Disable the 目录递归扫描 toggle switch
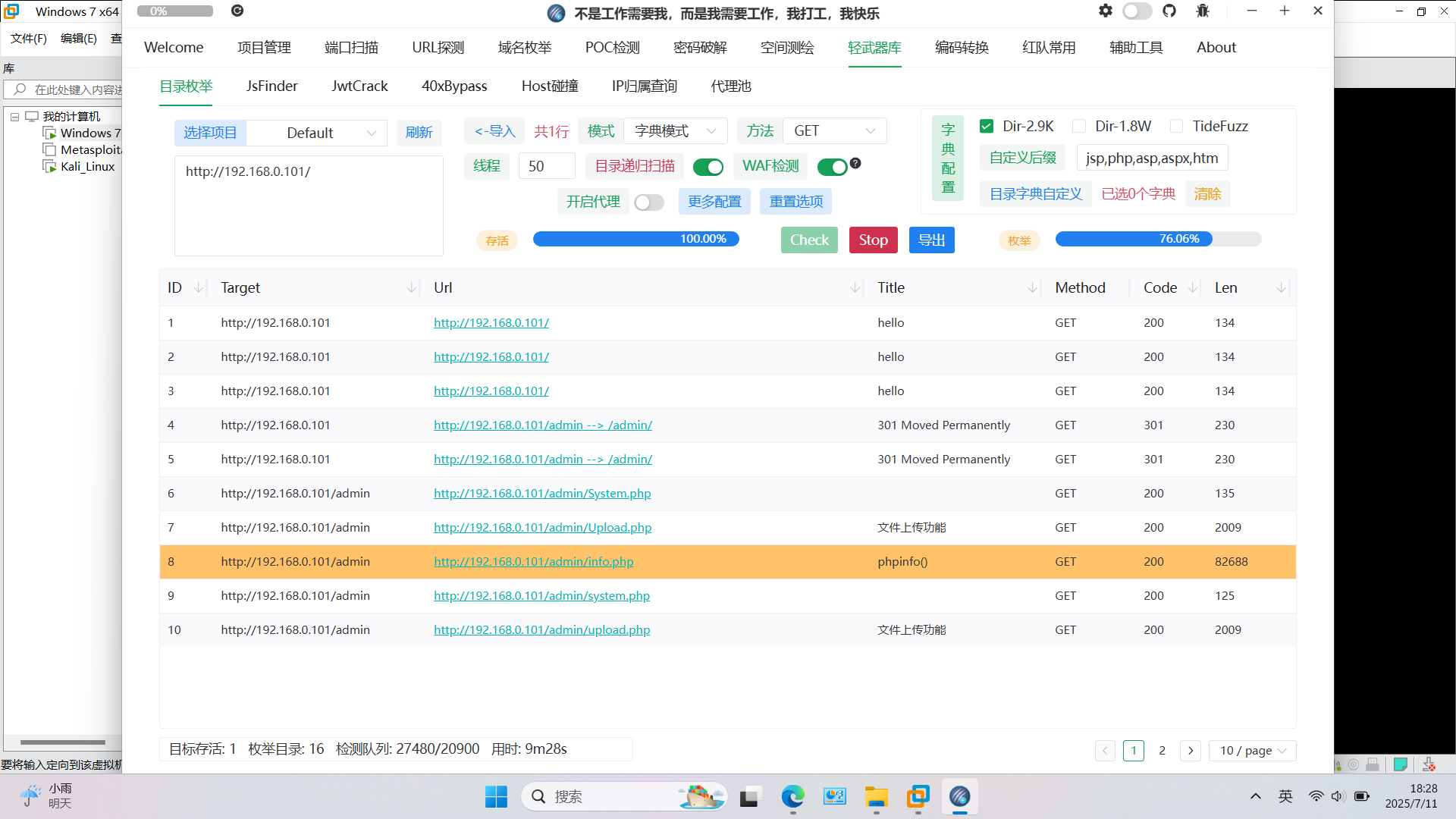The width and height of the screenshot is (1456, 819). click(x=708, y=166)
